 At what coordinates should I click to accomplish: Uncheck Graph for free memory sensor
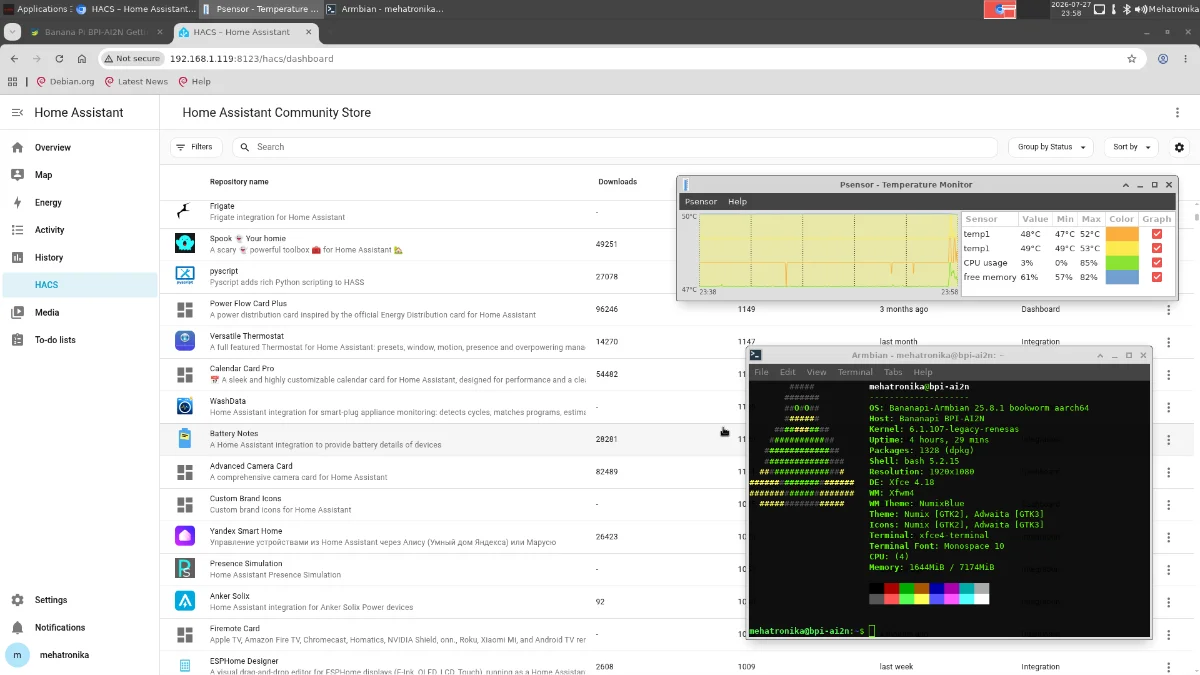click(x=1157, y=277)
